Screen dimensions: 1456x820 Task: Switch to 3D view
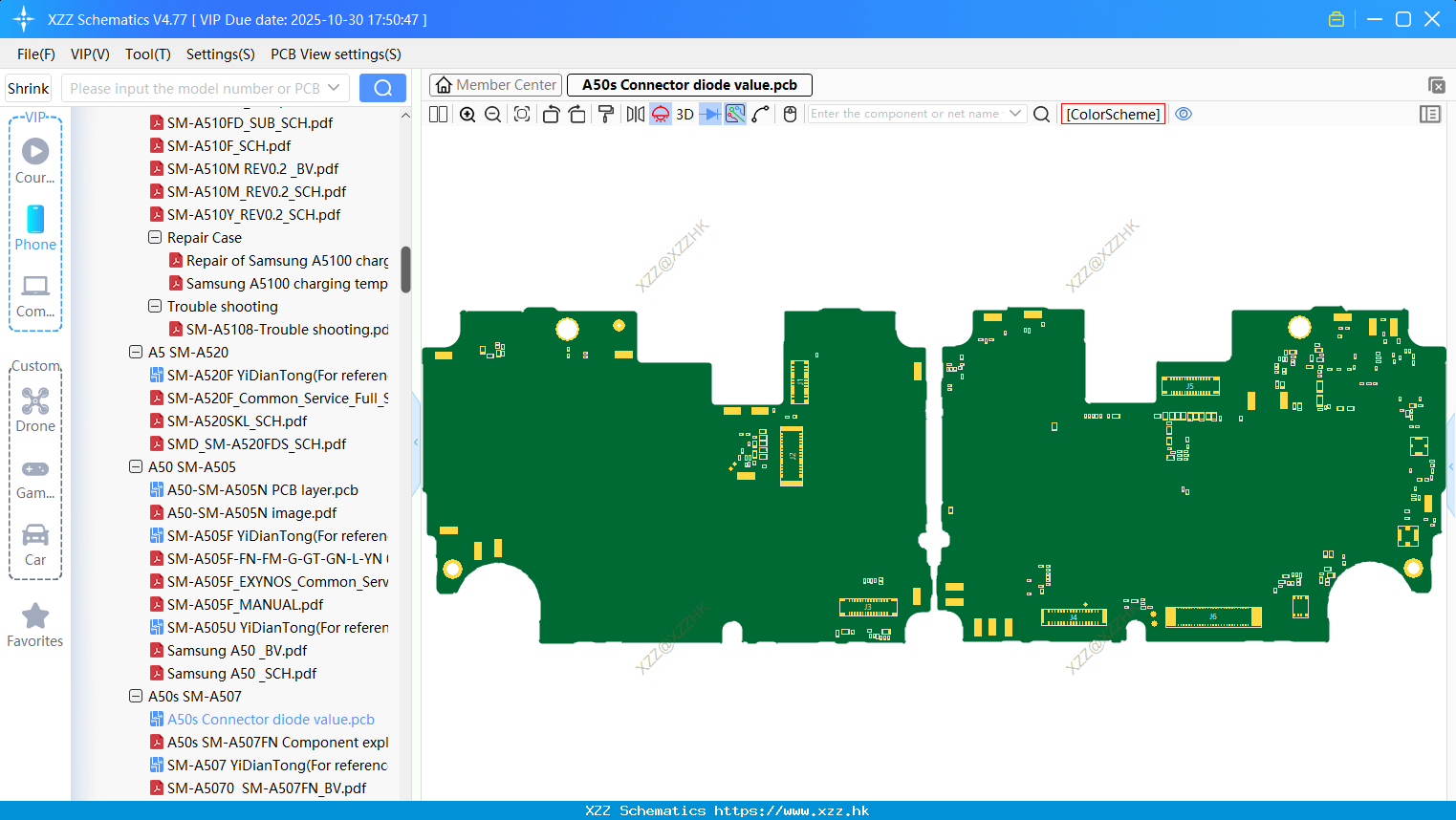coord(685,114)
